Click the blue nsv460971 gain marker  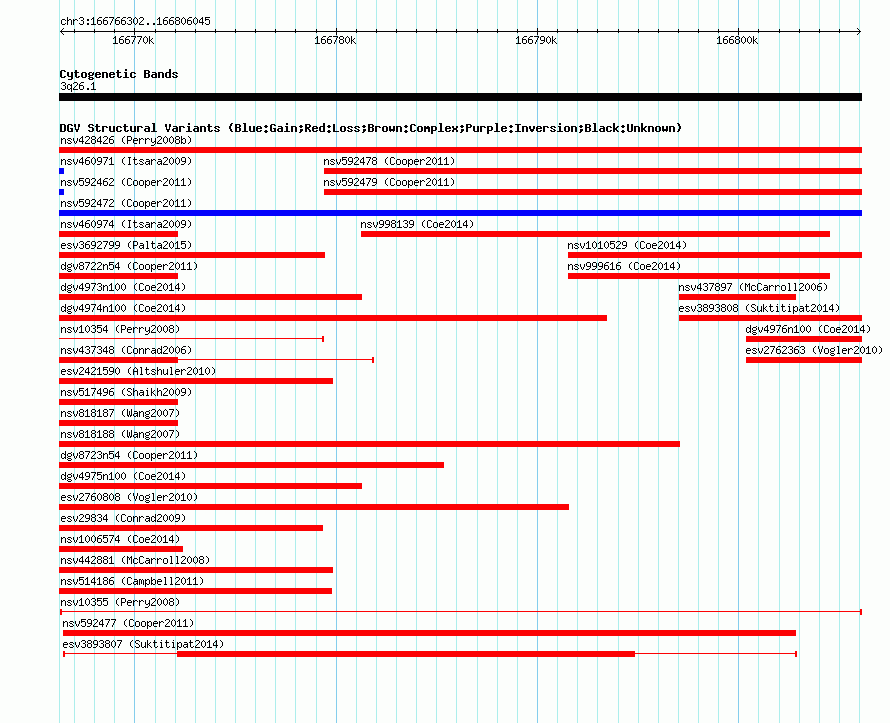coord(61,171)
